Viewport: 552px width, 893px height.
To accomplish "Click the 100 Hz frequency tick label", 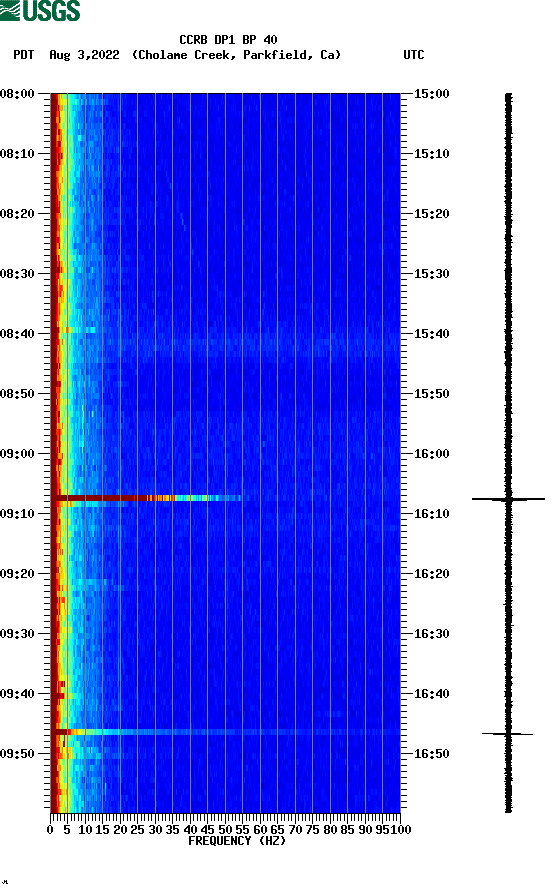I will pyautogui.click(x=401, y=830).
